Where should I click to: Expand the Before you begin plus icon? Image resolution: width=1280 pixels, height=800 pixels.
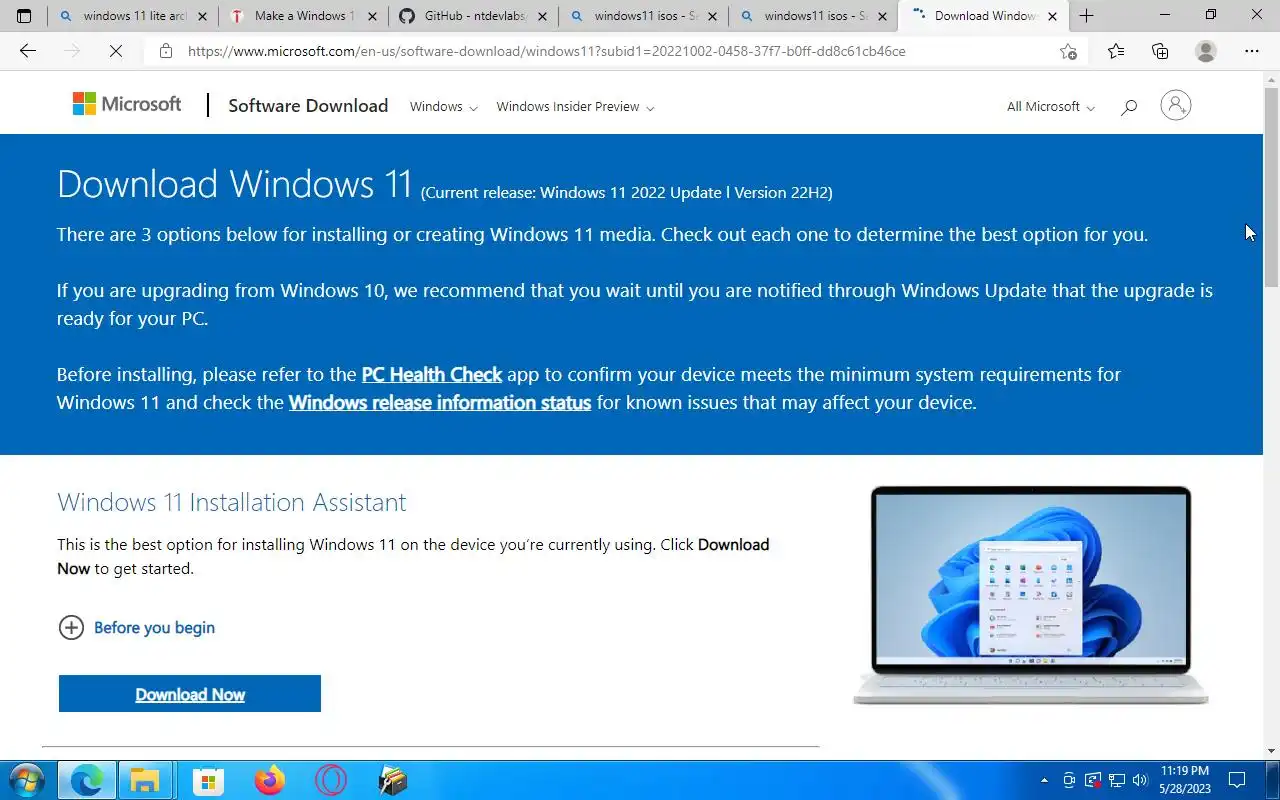click(71, 627)
